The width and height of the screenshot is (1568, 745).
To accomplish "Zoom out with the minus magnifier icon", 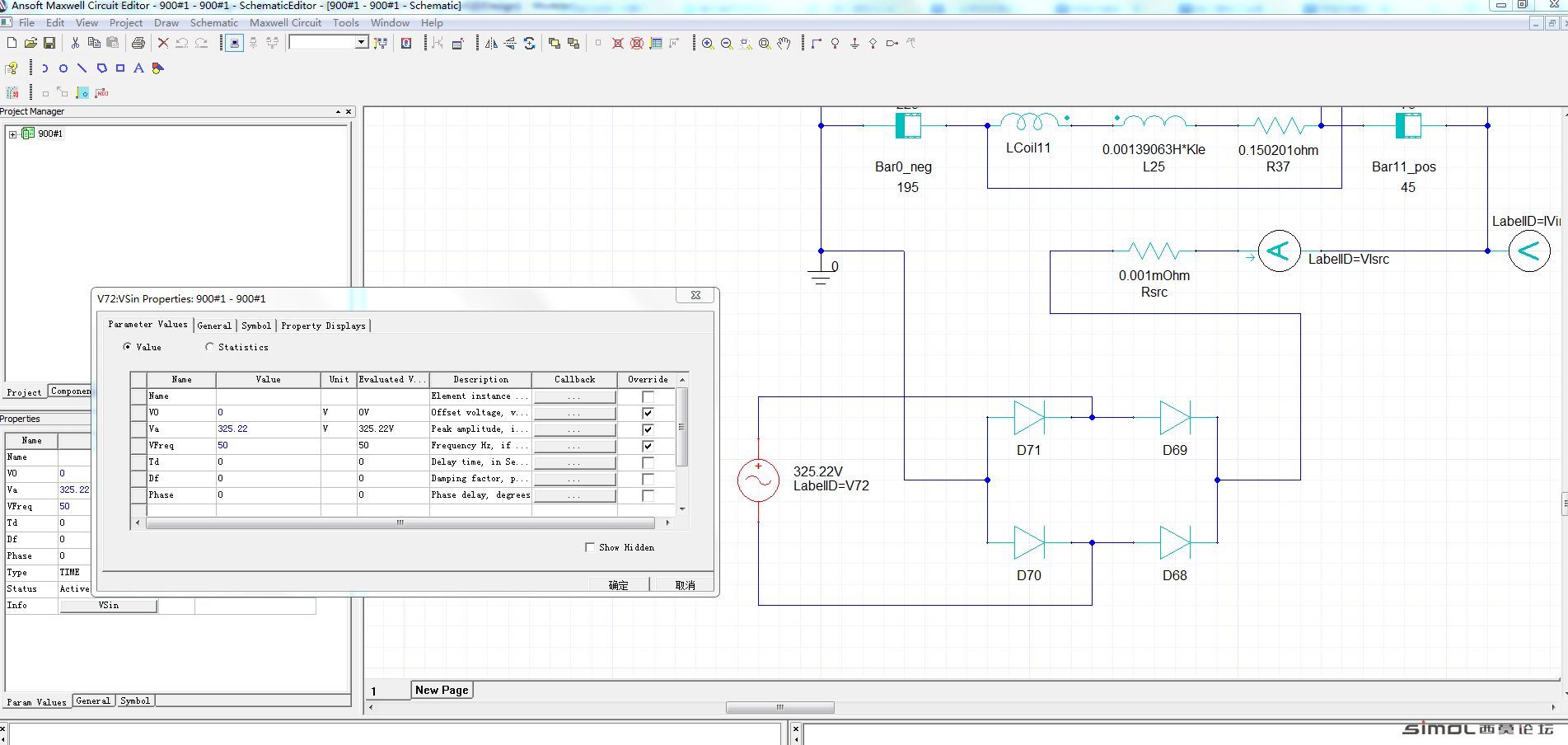I will 727,43.
